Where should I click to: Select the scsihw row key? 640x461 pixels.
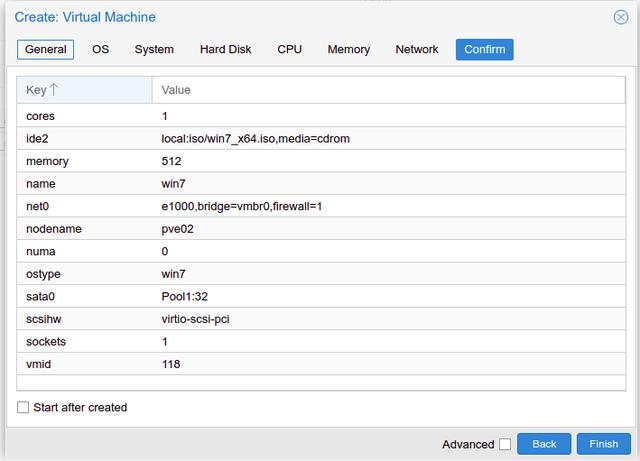tap(44, 319)
